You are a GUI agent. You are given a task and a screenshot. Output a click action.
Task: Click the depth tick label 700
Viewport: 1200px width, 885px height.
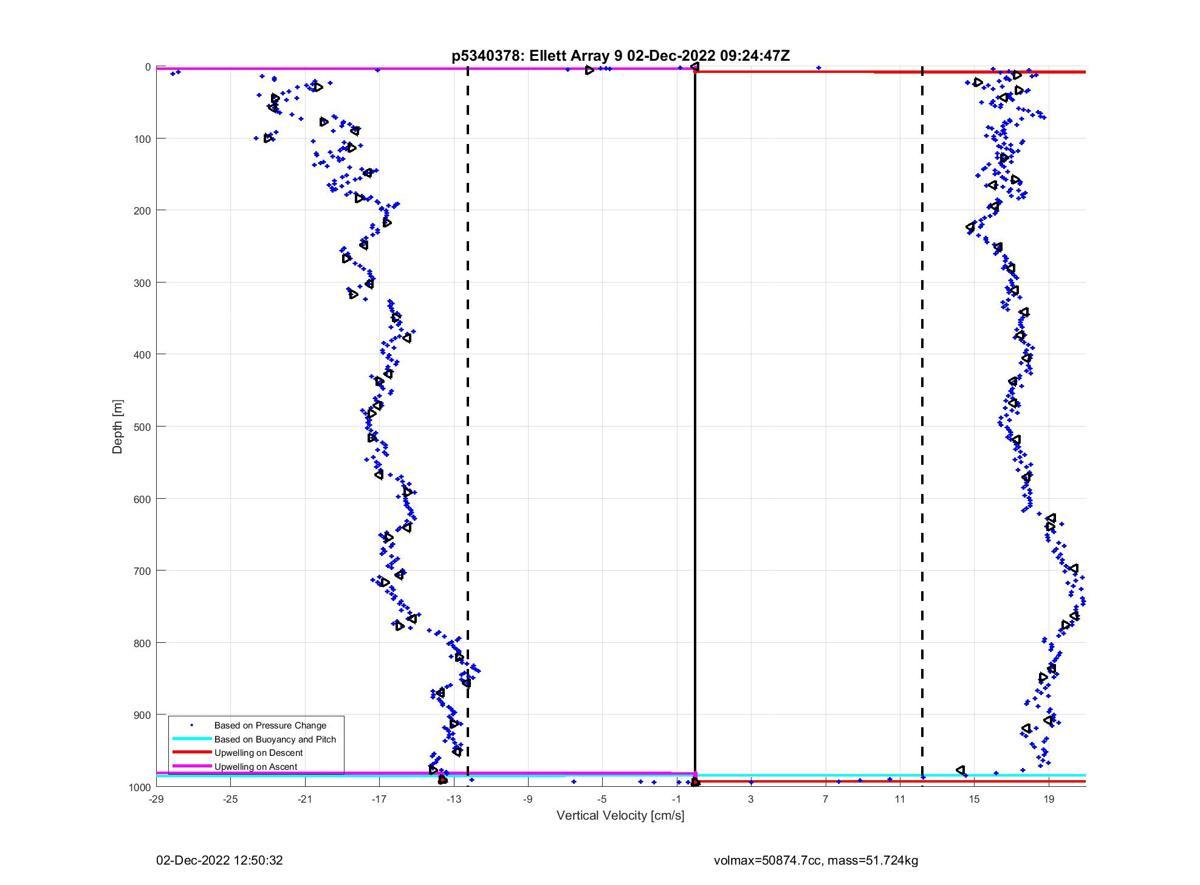(142, 571)
